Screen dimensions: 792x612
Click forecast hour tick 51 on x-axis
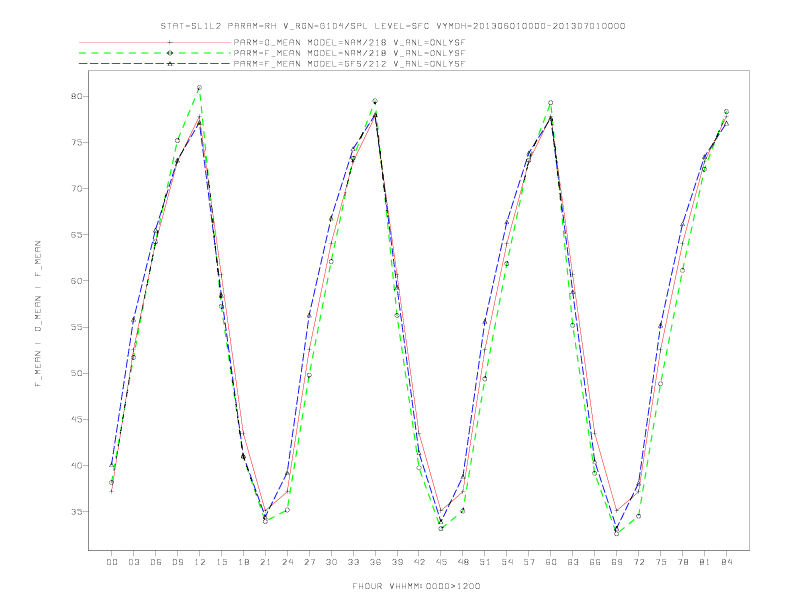[x=485, y=562]
